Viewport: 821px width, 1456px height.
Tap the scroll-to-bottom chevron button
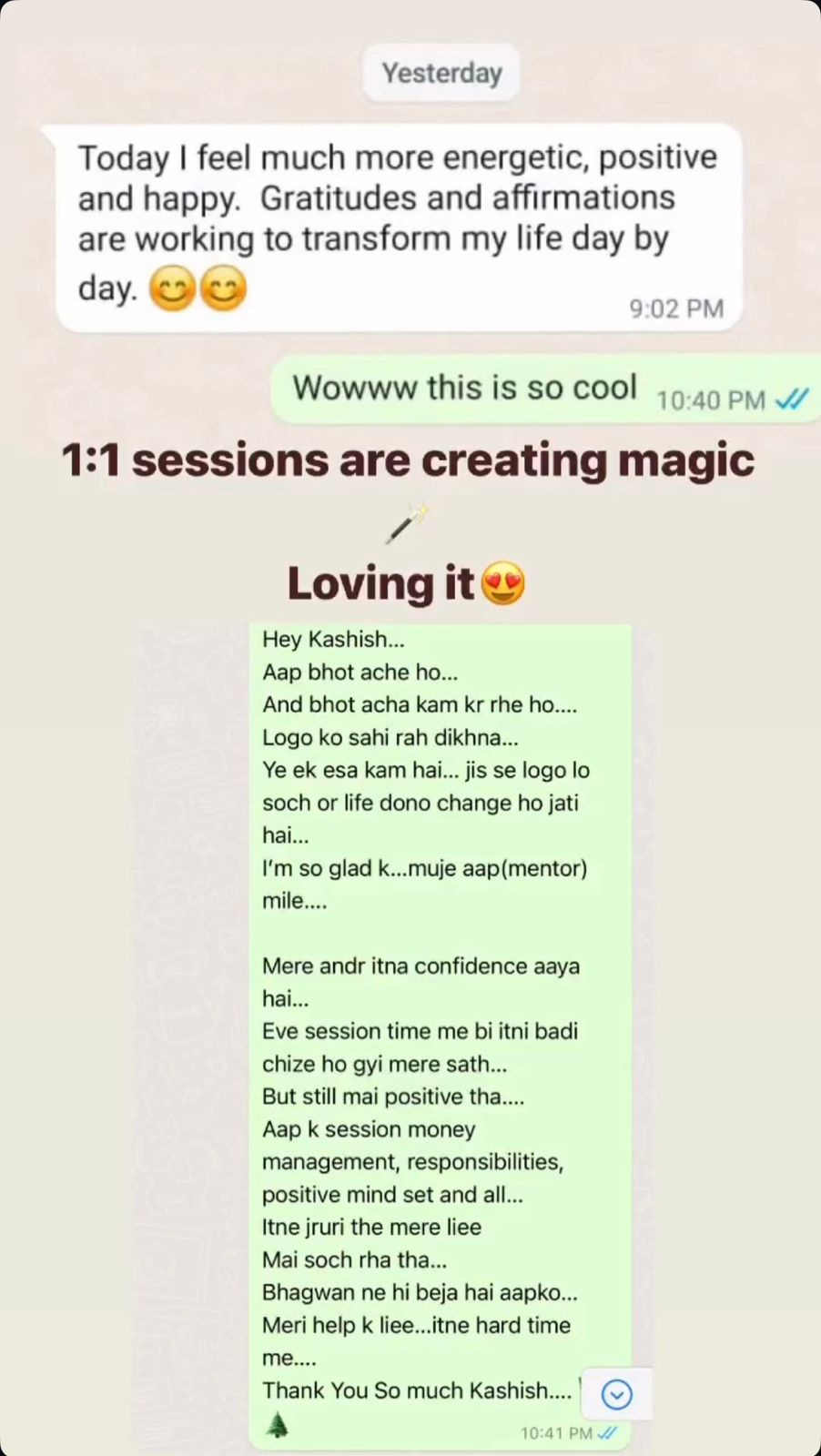(616, 1393)
